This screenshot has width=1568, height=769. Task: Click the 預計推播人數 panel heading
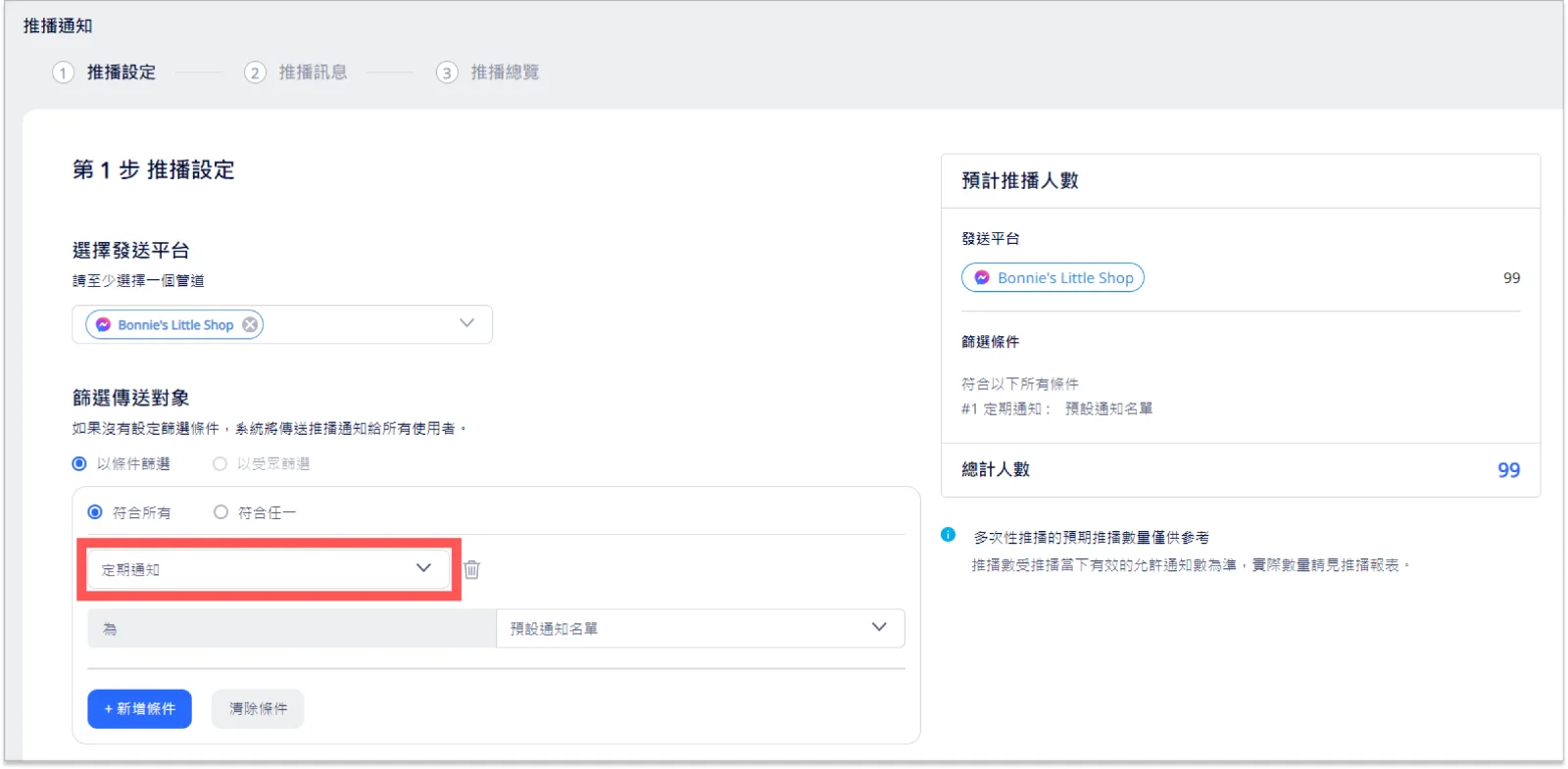[x=1020, y=180]
